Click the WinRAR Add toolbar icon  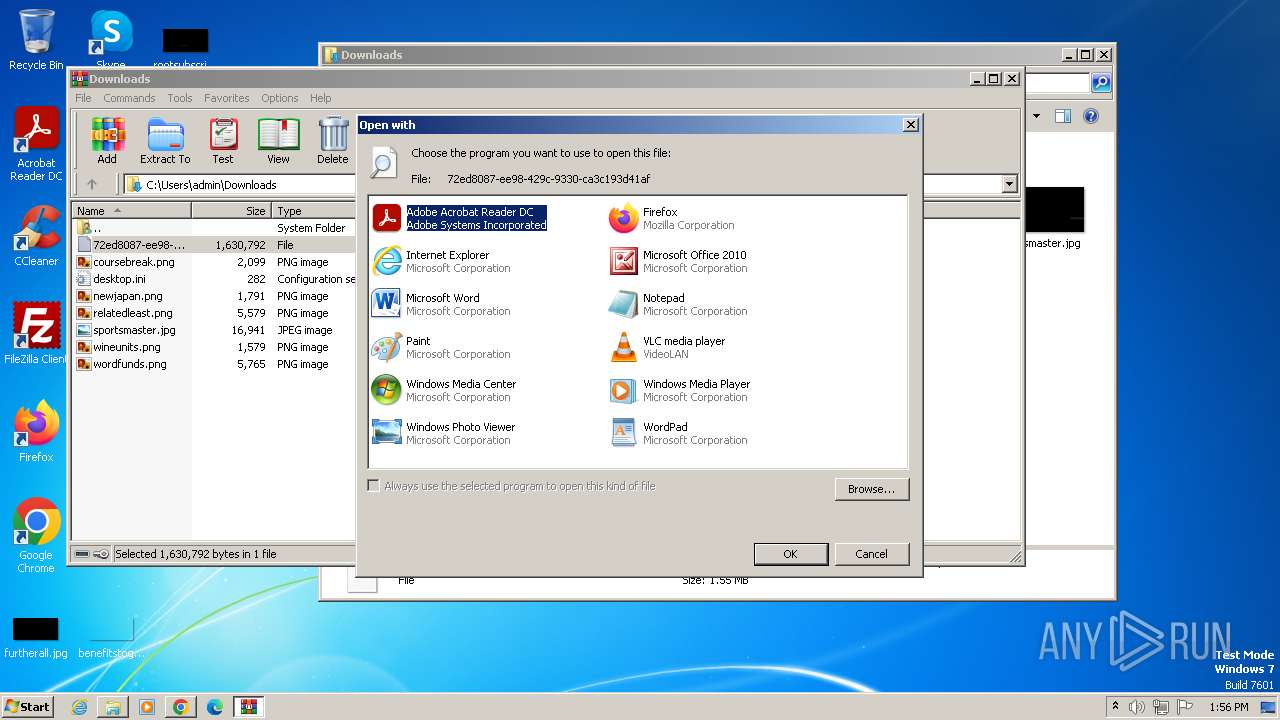[x=107, y=141]
